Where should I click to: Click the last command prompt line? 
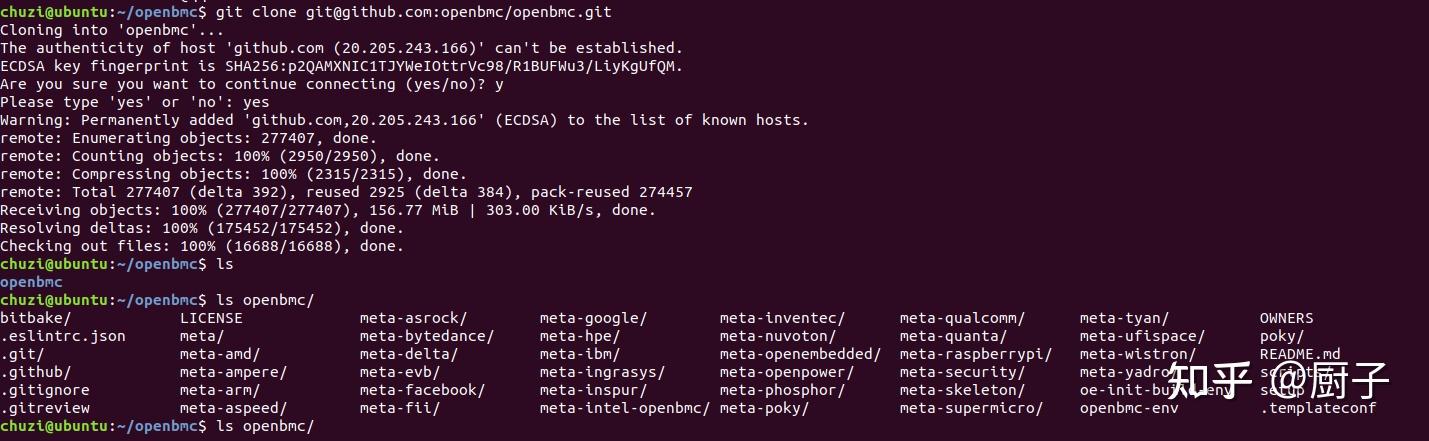point(157,426)
